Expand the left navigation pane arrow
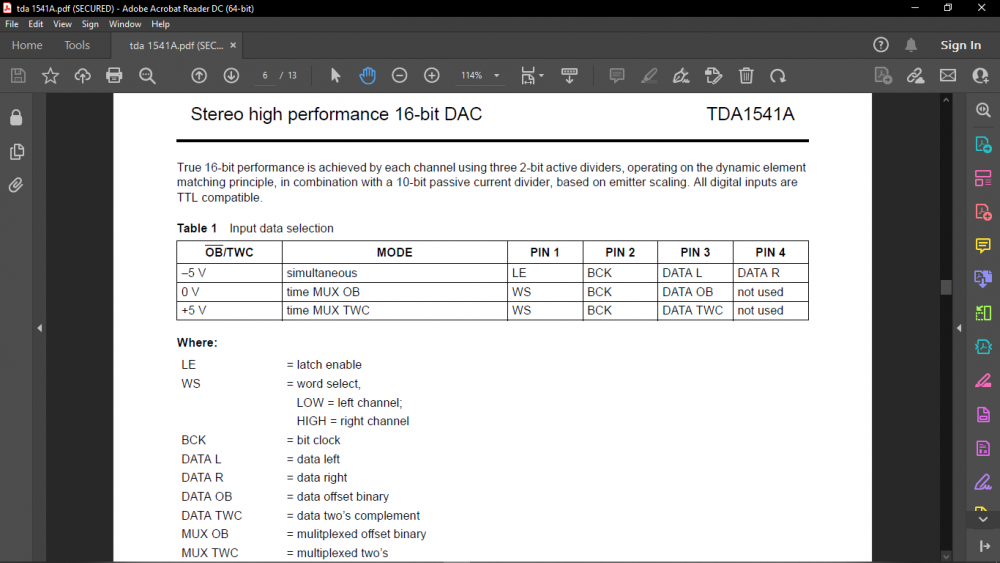The image size is (1000, 563). 40,328
